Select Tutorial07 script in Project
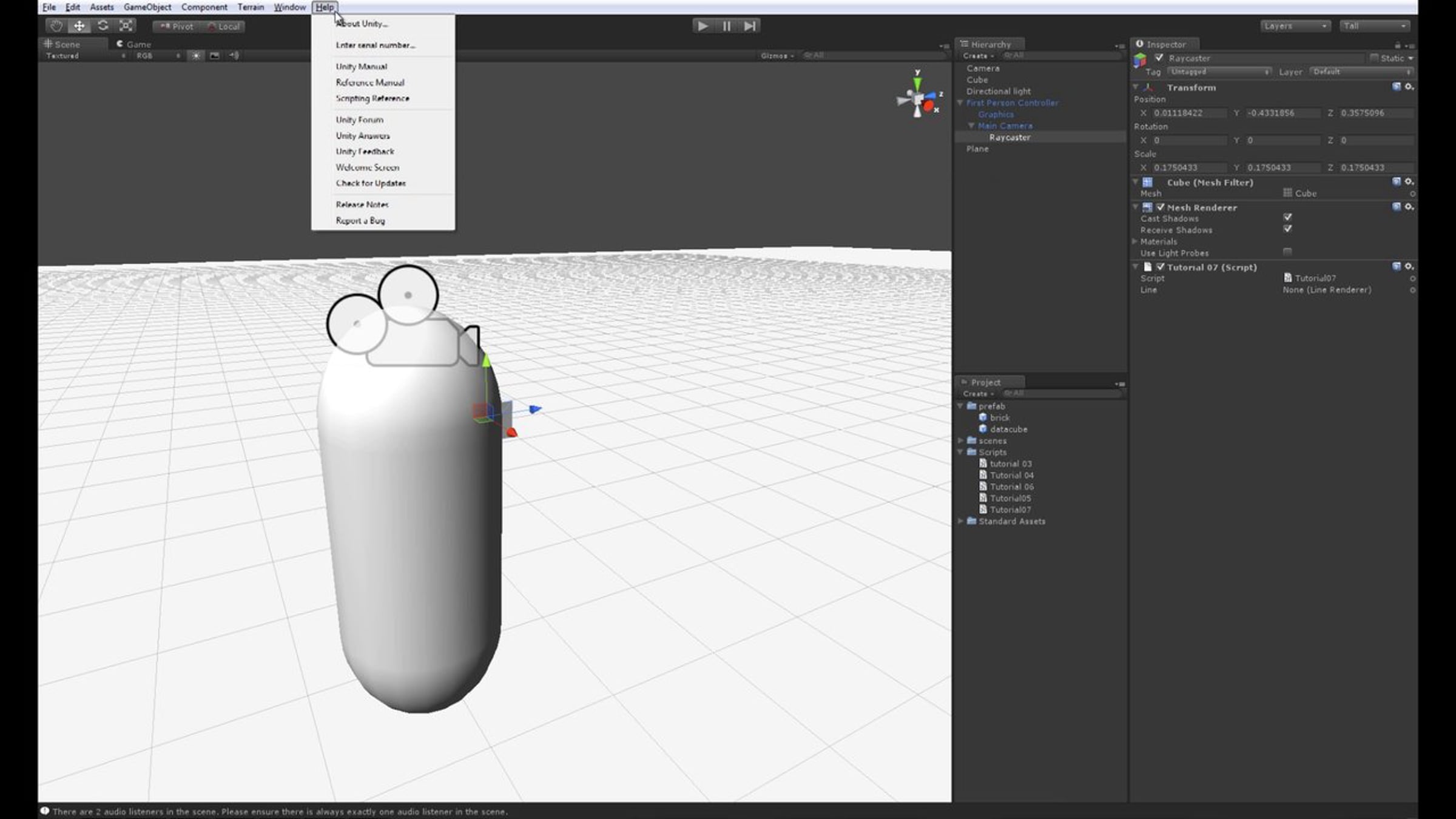 click(1010, 510)
